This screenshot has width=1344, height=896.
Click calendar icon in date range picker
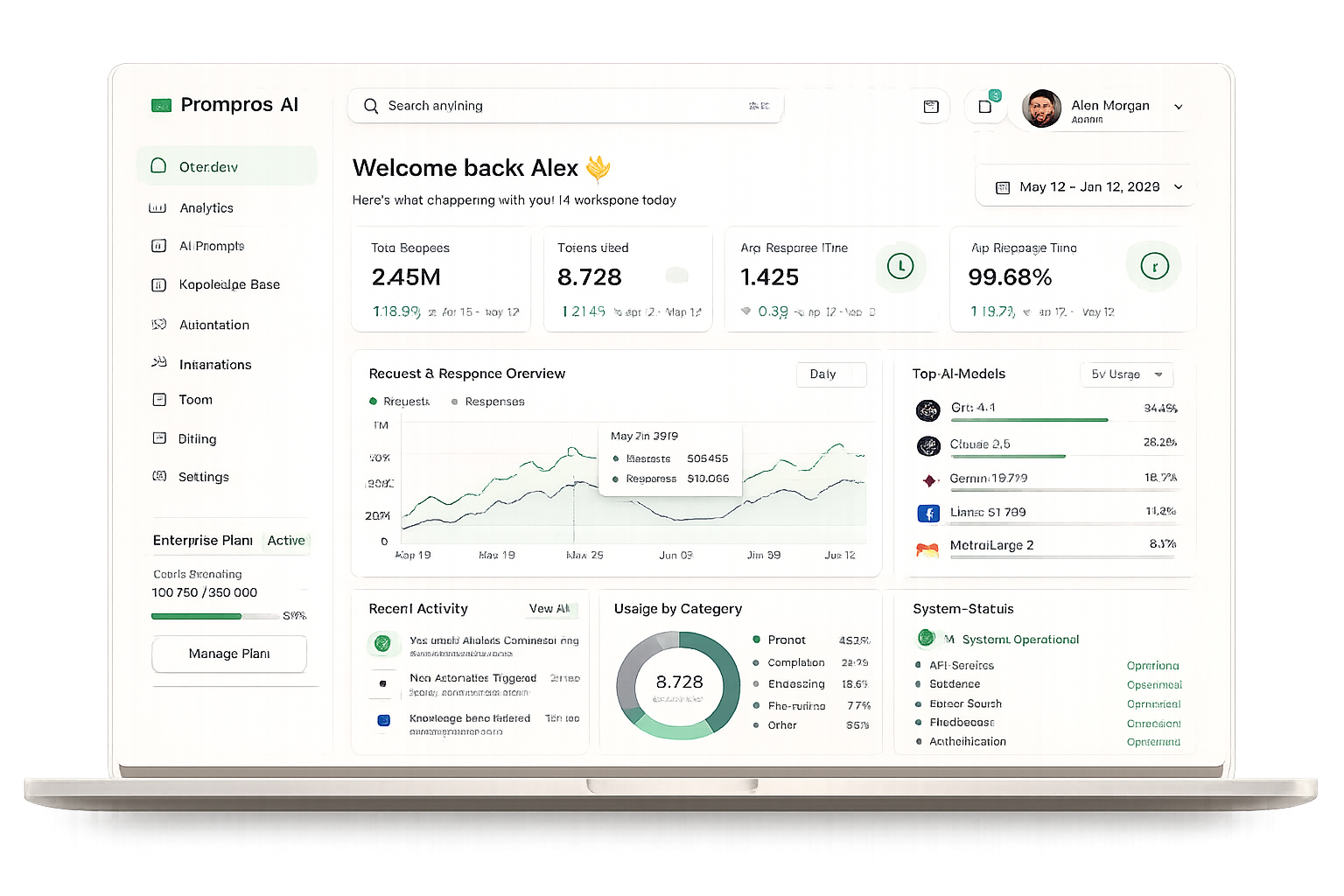click(x=1003, y=187)
